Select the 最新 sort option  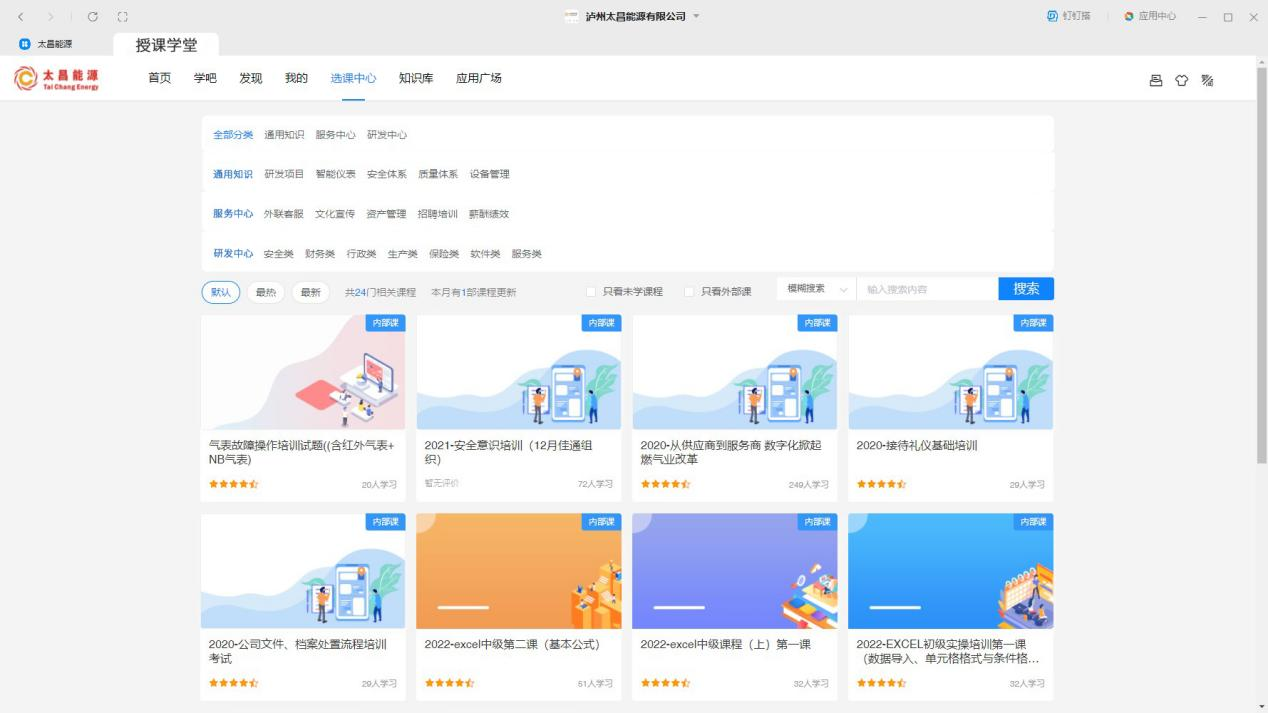(310, 292)
